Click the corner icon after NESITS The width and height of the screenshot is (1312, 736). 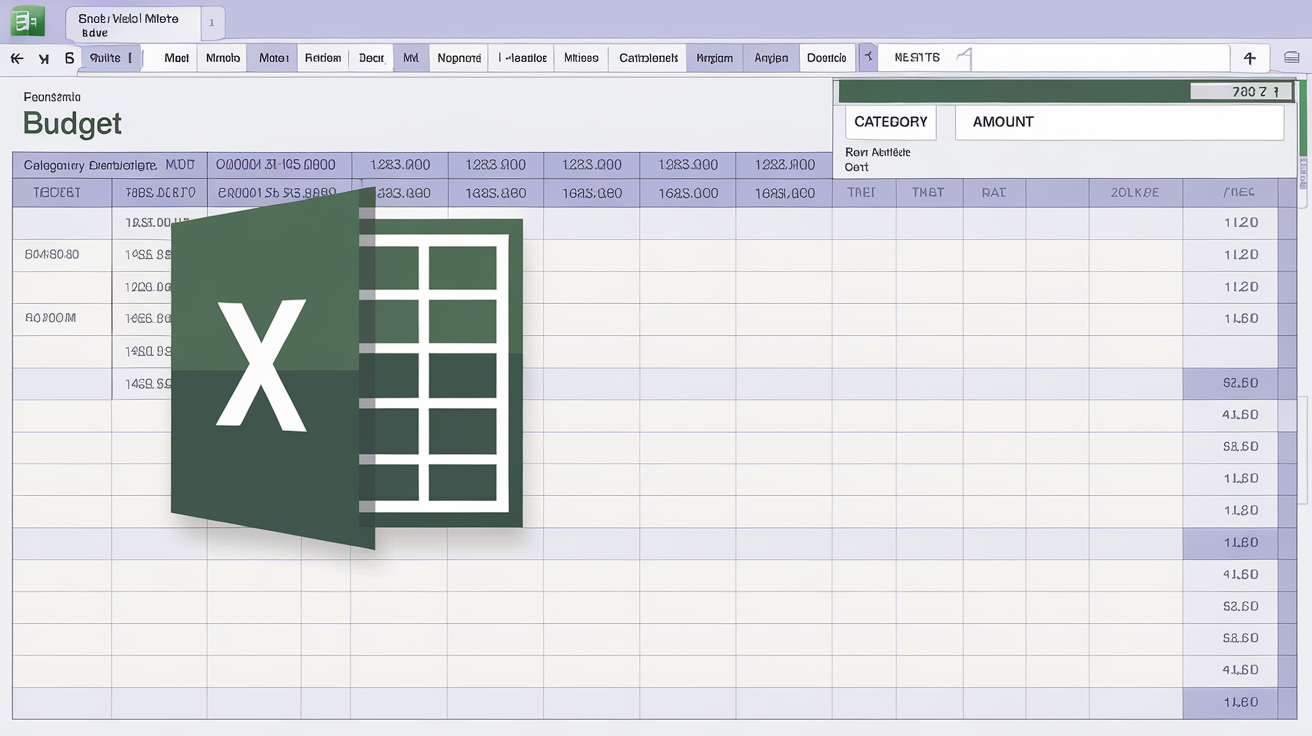click(x=963, y=58)
